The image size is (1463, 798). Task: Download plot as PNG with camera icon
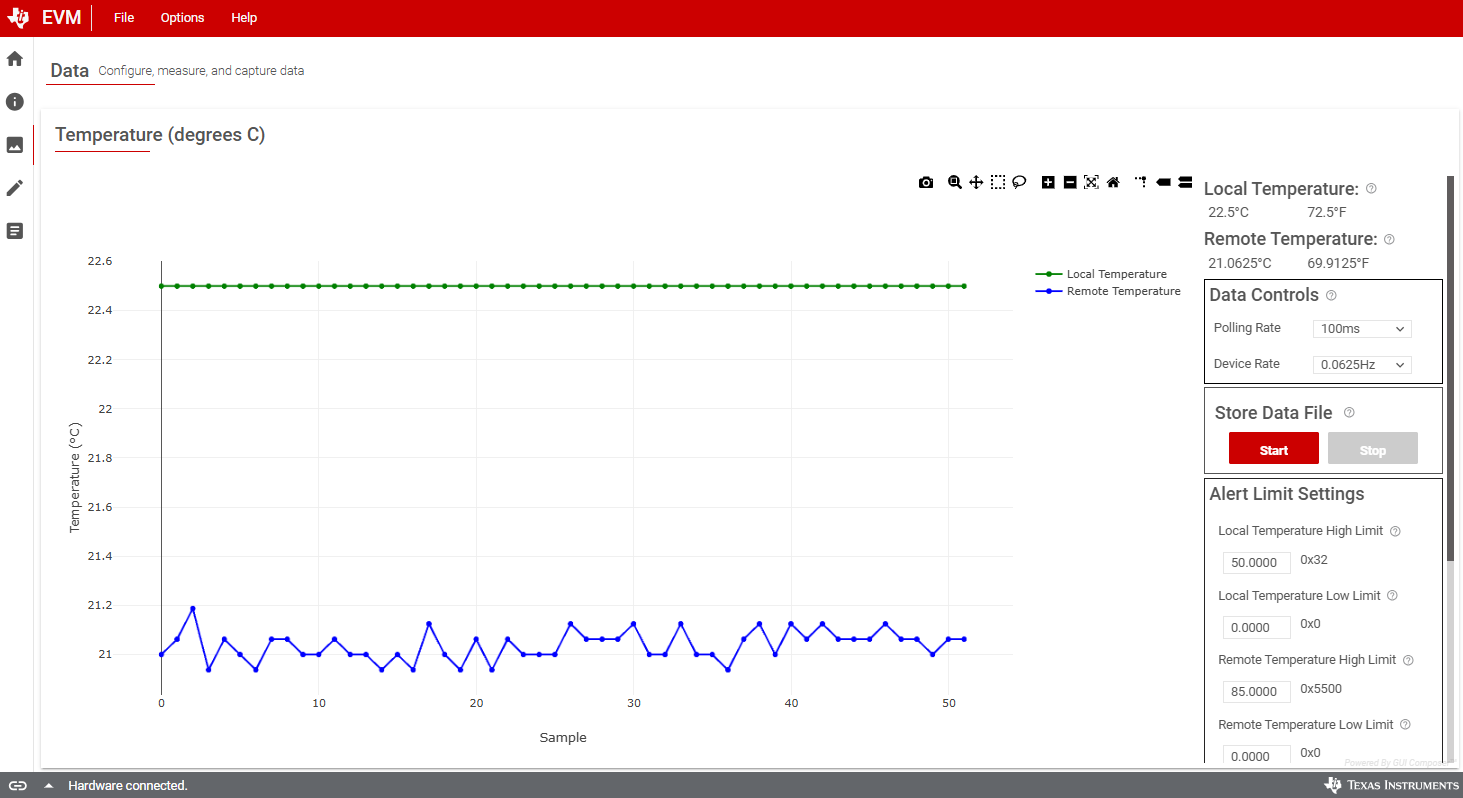926,182
